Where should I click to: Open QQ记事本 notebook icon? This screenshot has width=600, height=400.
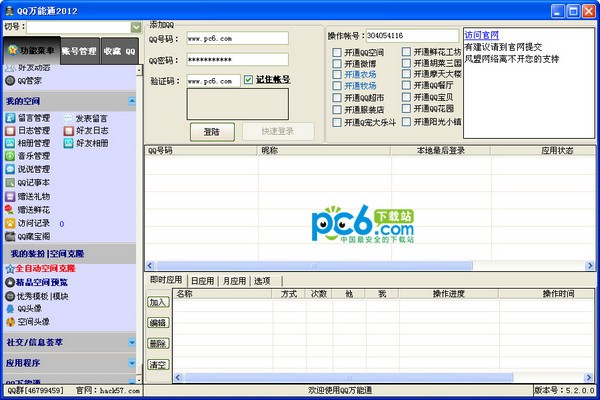pos(10,183)
